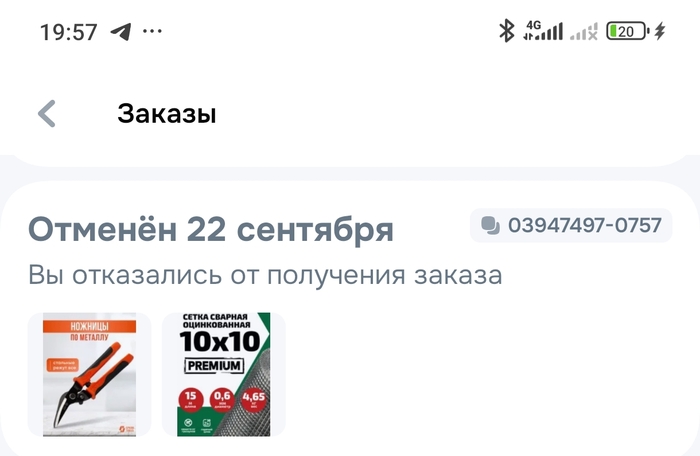Tap the order number 03947497-0757 chip
The width and height of the screenshot is (700, 456).
571,226
